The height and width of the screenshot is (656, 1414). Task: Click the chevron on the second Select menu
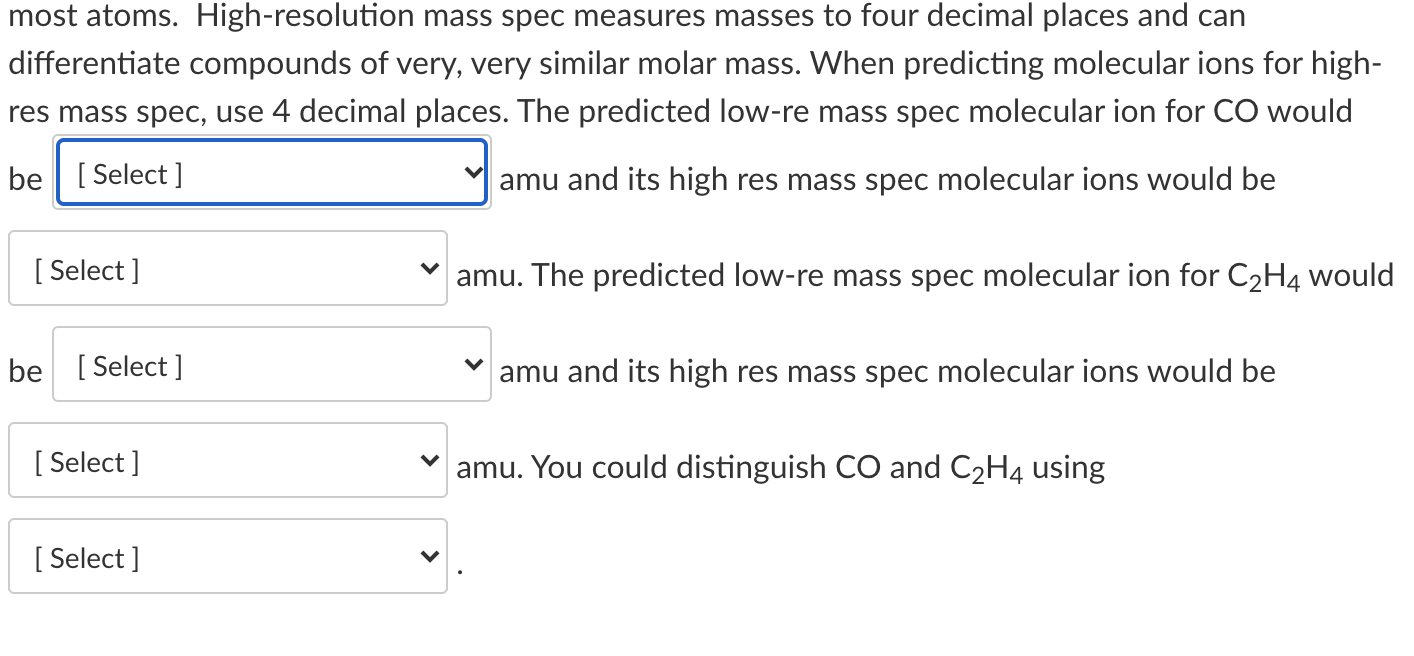click(x=430, y=268)
